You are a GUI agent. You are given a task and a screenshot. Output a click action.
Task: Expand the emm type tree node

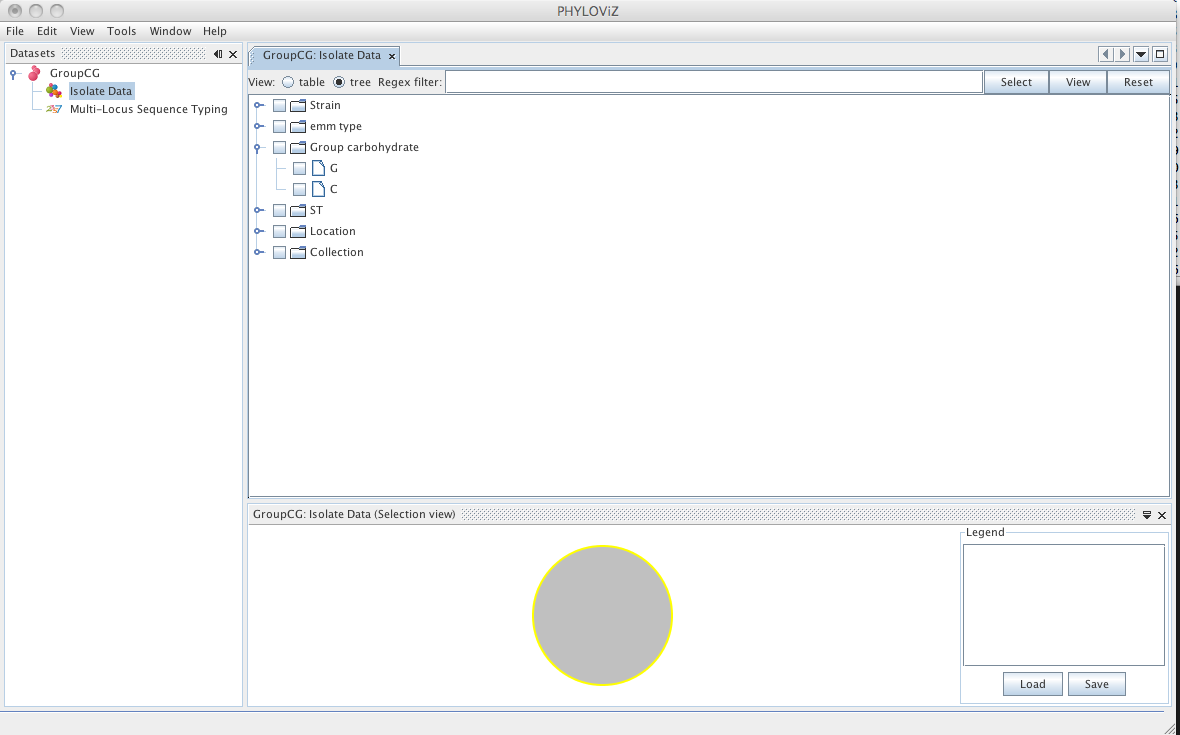[258, 126]
